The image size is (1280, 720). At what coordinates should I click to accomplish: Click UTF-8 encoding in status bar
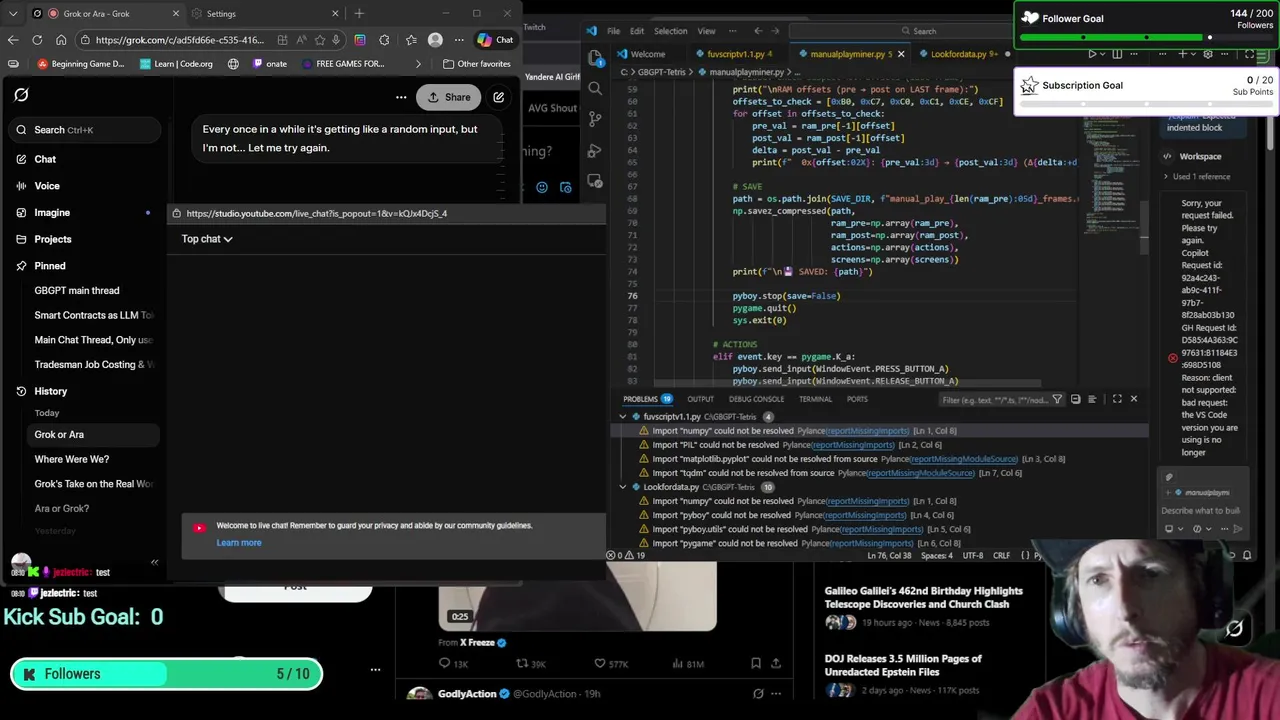tap(972, 555)
